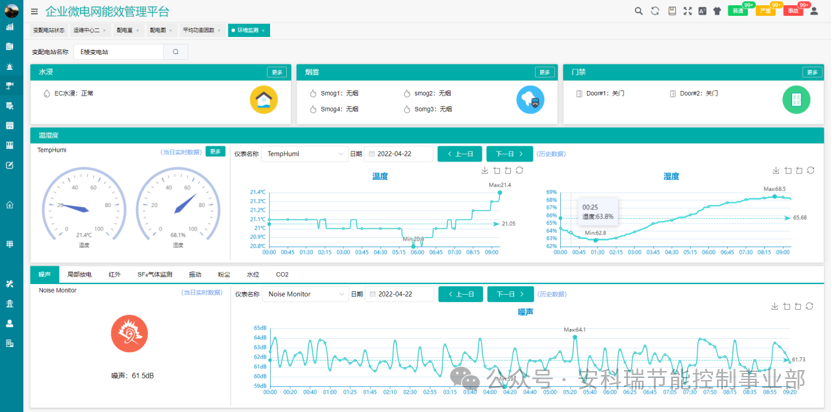Select the 水位 sensor tab
Image resolution: width=832 pixels, height=412 pixels.
(x=253, y=274)
